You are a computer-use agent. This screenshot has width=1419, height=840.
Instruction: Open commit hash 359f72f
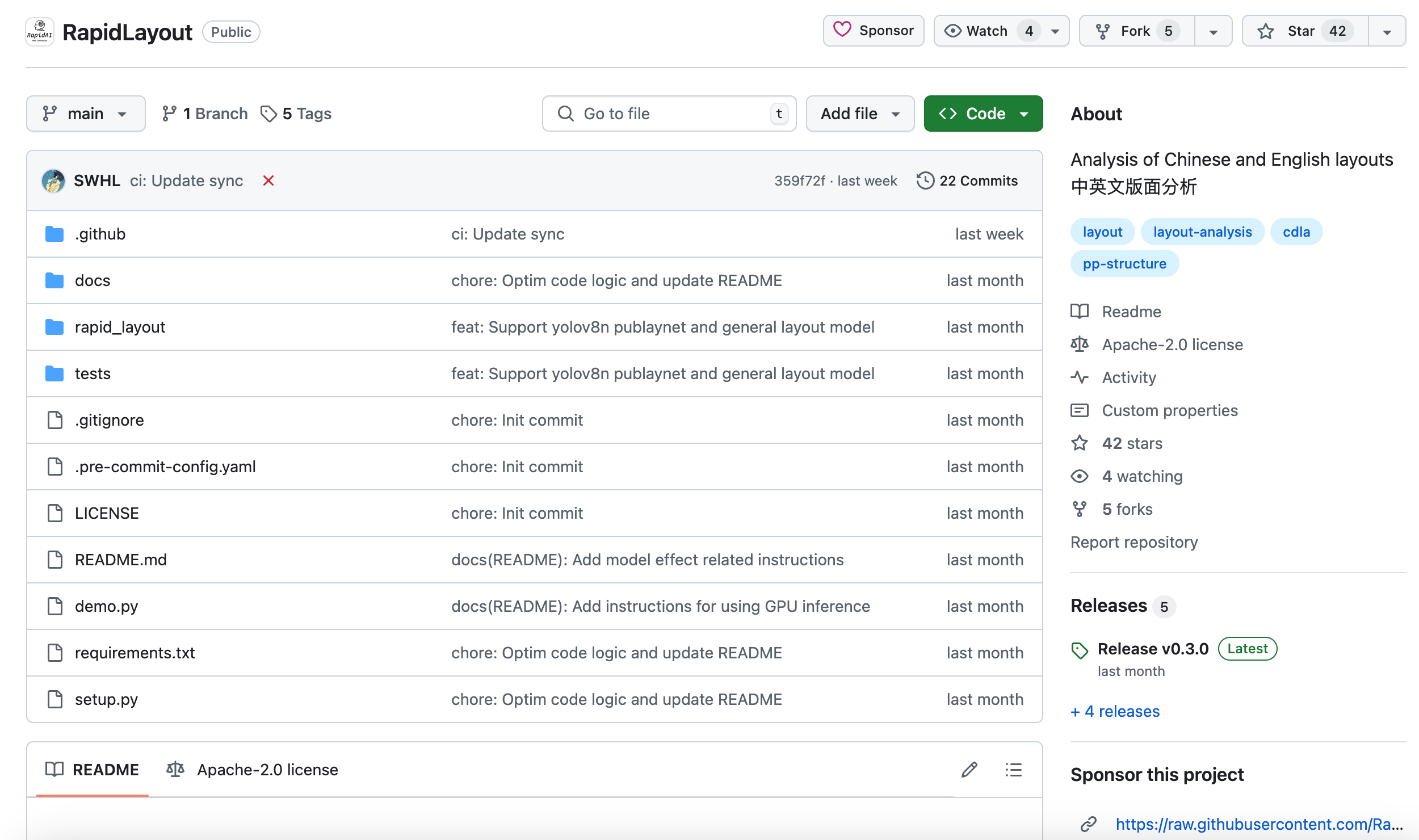coord(800,180)
